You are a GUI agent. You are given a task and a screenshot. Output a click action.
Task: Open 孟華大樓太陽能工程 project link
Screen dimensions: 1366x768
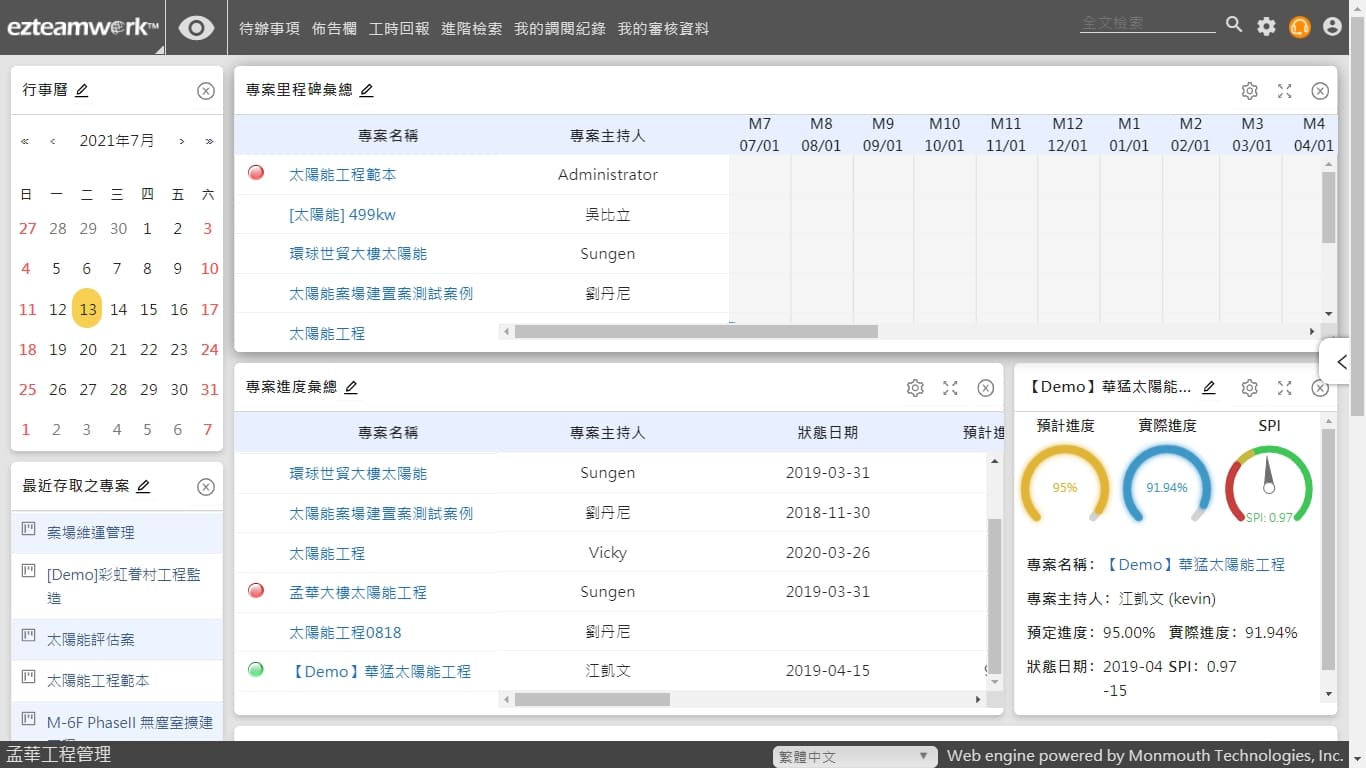pos(357,593)
